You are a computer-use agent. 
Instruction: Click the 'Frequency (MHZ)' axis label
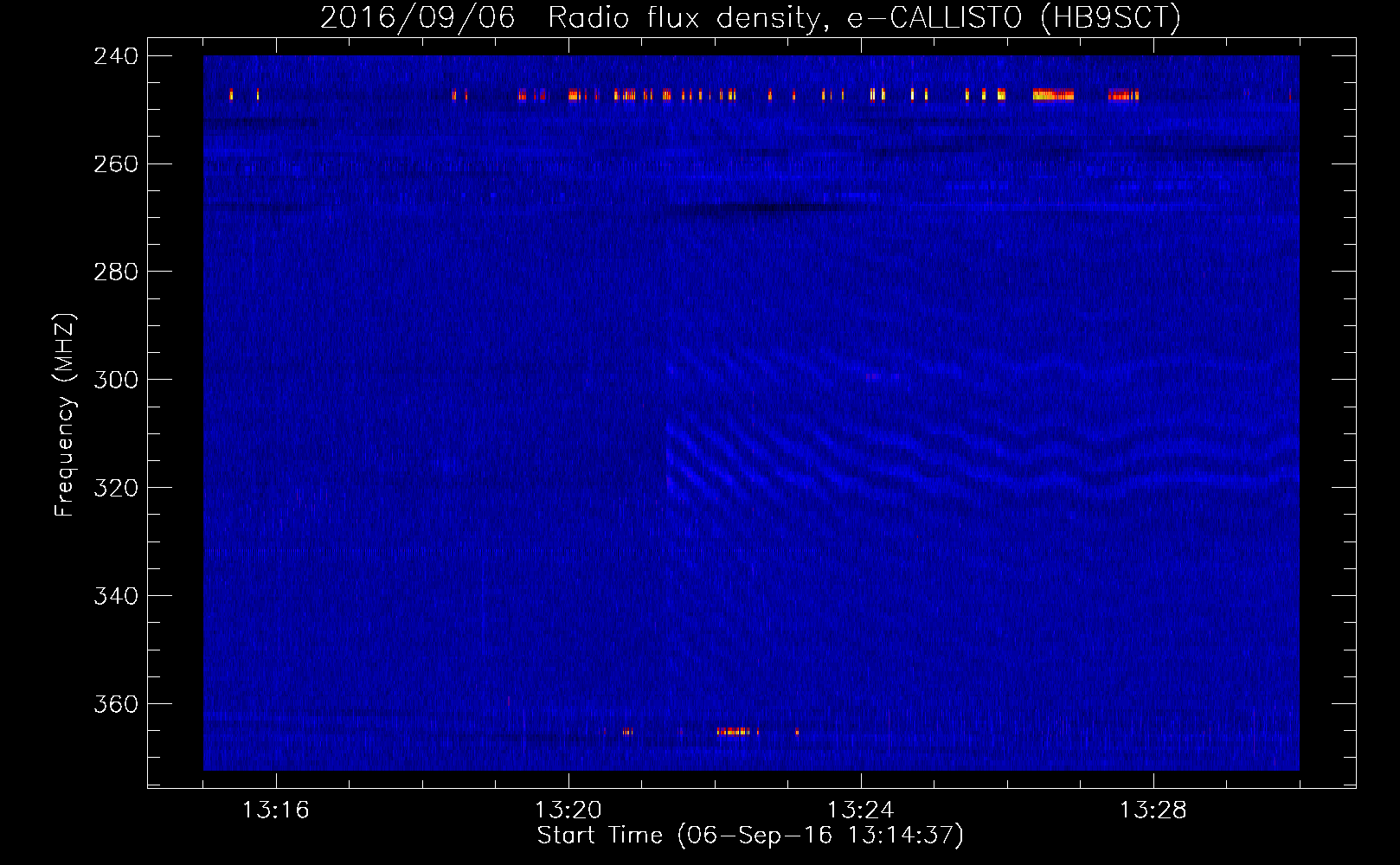point(65,415)
